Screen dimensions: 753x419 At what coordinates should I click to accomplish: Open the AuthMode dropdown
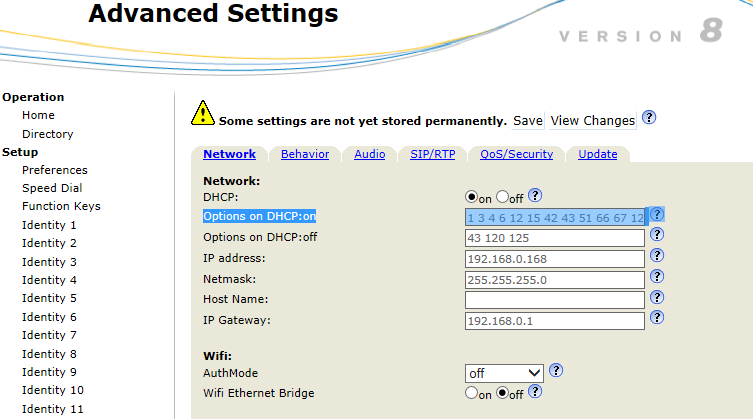tap(504, 373)
